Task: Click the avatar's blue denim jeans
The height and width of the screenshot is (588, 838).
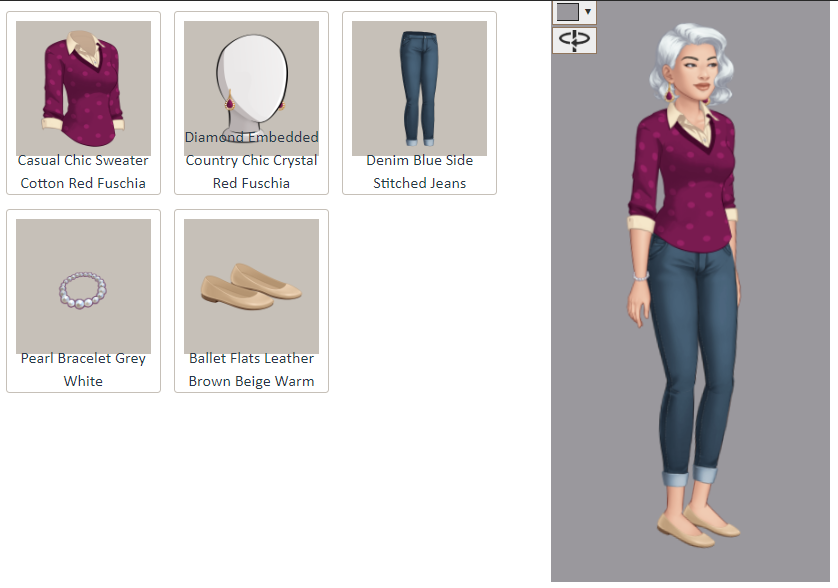Action: 692,353
